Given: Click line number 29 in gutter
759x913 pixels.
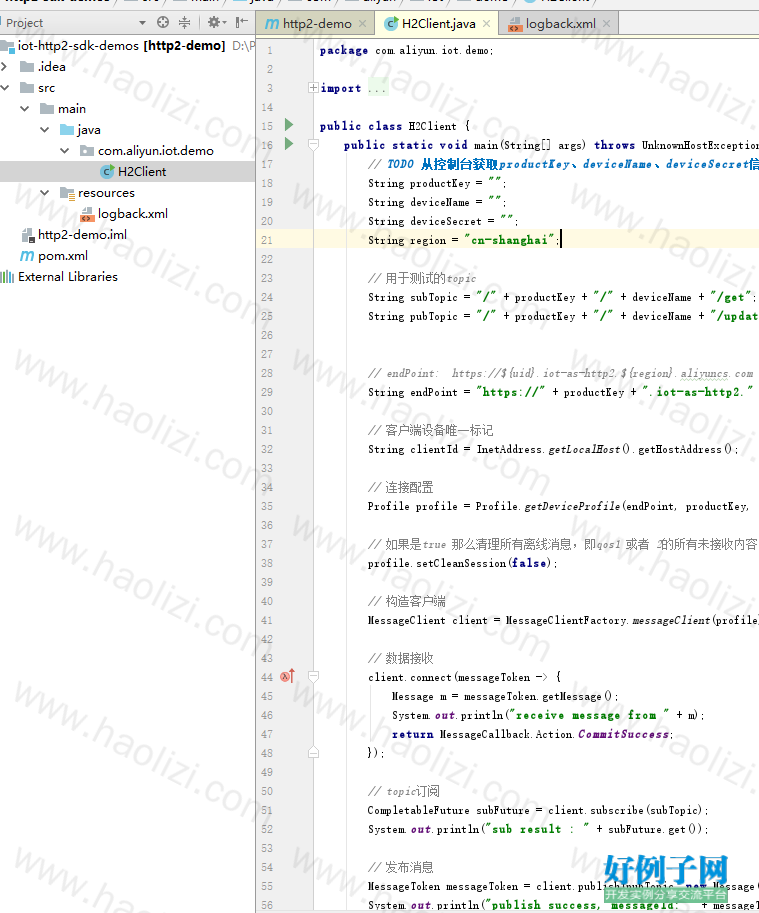Looking at the screenshot, I should (x=267, y=392).
